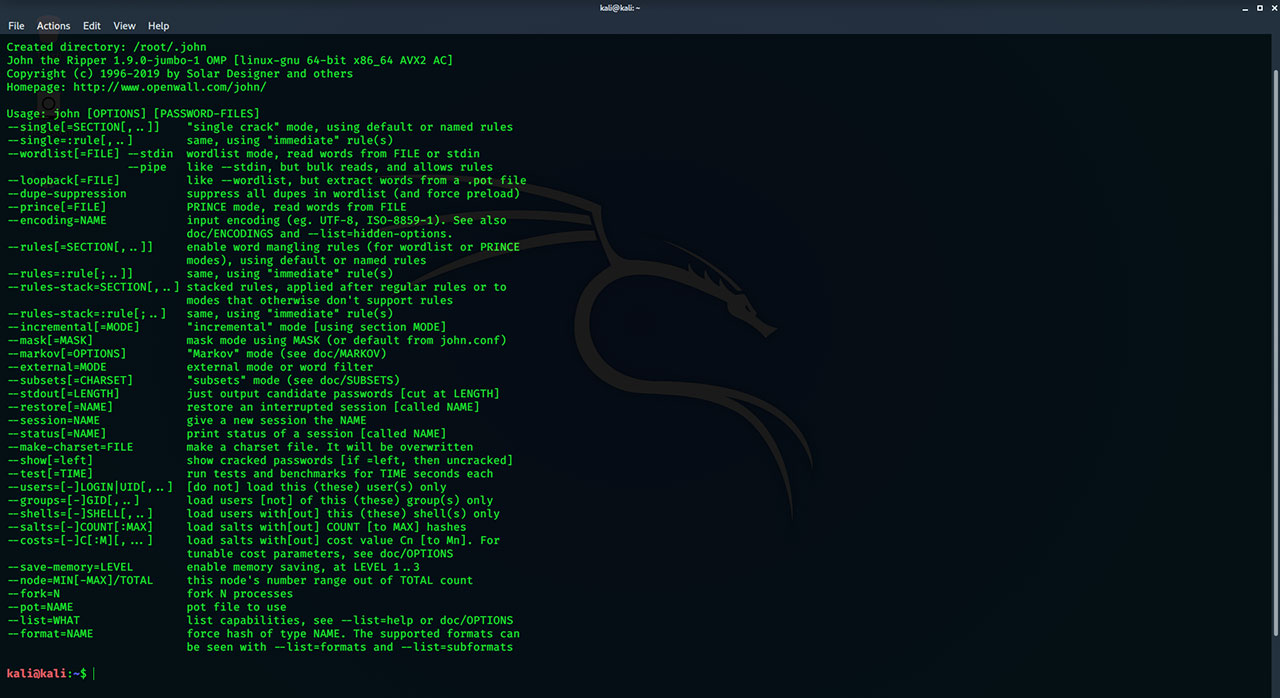
Task: Click the John the Ripper version line
Action: 230,60
